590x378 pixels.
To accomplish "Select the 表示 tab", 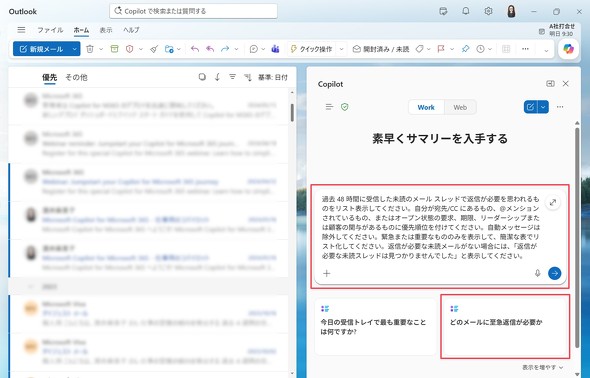I will point(106,30).
